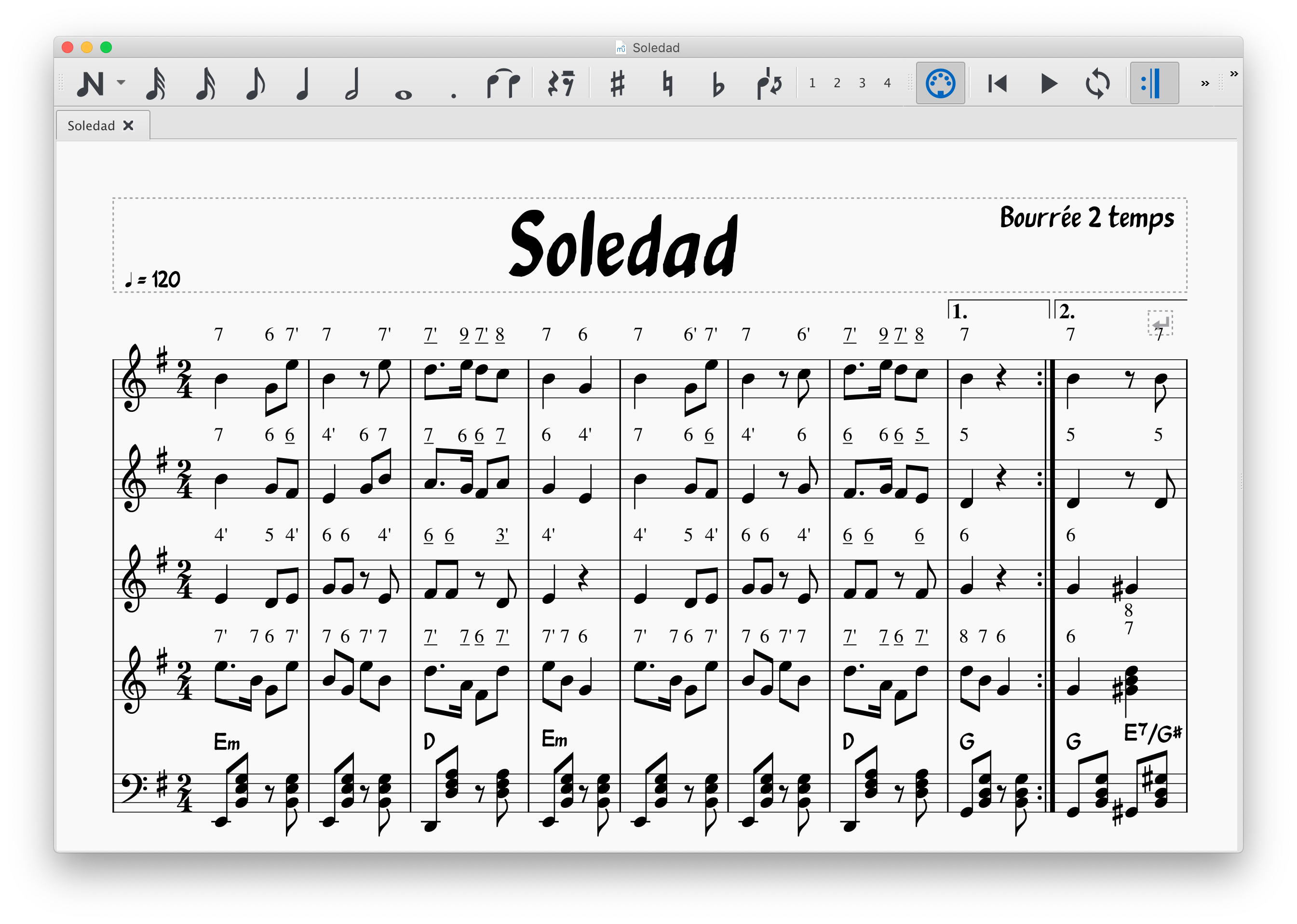Image resolution: width=1297 pixels, height=924 pixels.
Task: Click Rewind to beginning
Action: tap(997, 82)
